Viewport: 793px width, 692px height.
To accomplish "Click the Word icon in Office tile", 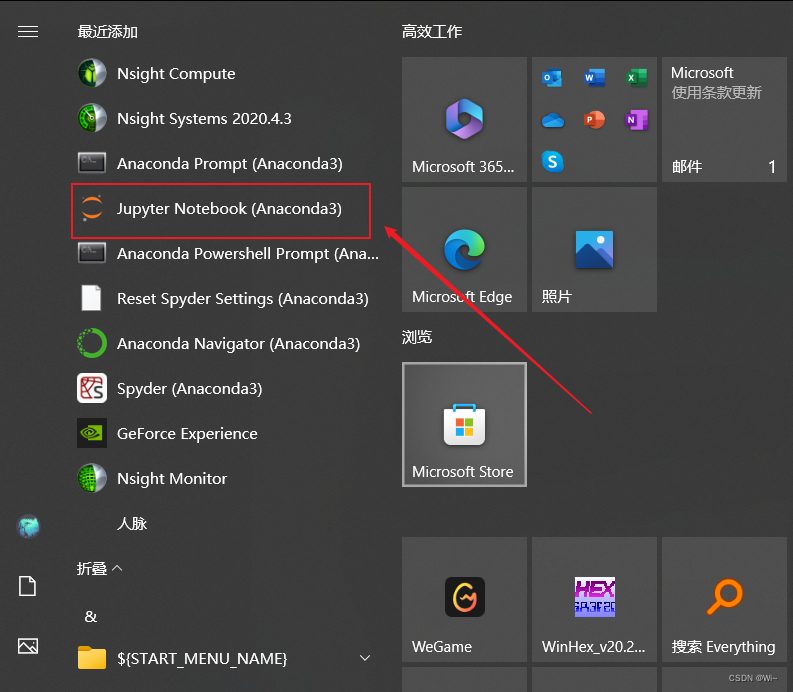I will (594, 78).
